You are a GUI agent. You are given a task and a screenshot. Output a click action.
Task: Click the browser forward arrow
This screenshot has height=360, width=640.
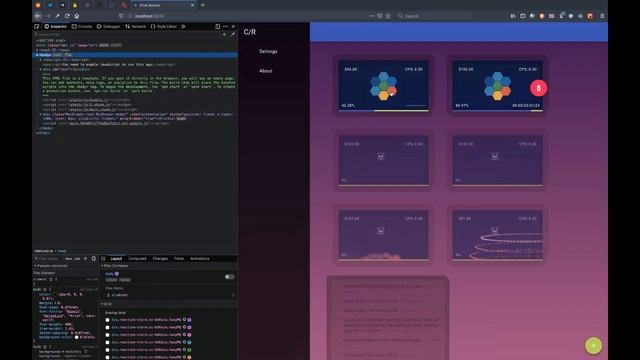48,16
